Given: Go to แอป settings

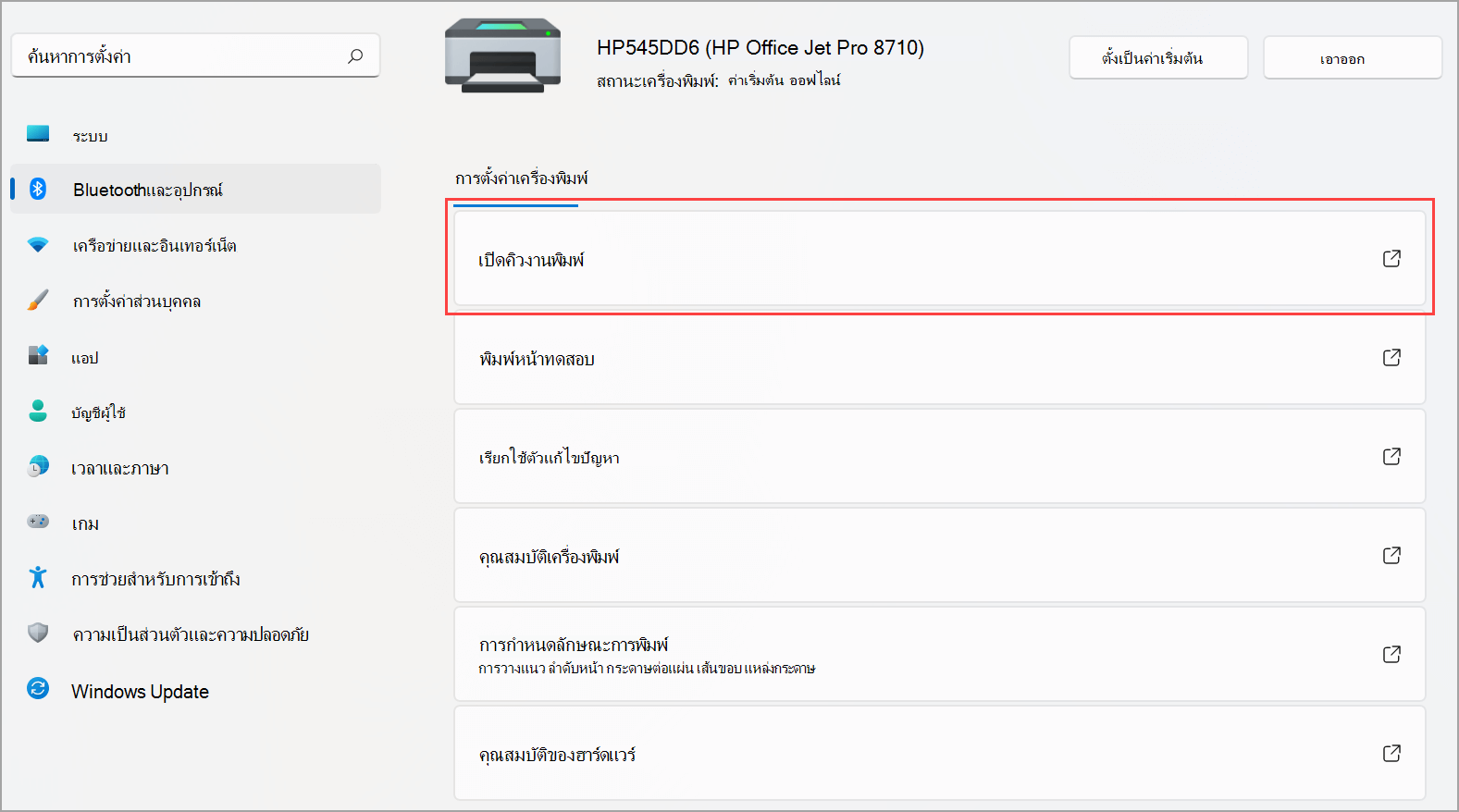Looking at the screenshot, I should click(x=195, y=357).
